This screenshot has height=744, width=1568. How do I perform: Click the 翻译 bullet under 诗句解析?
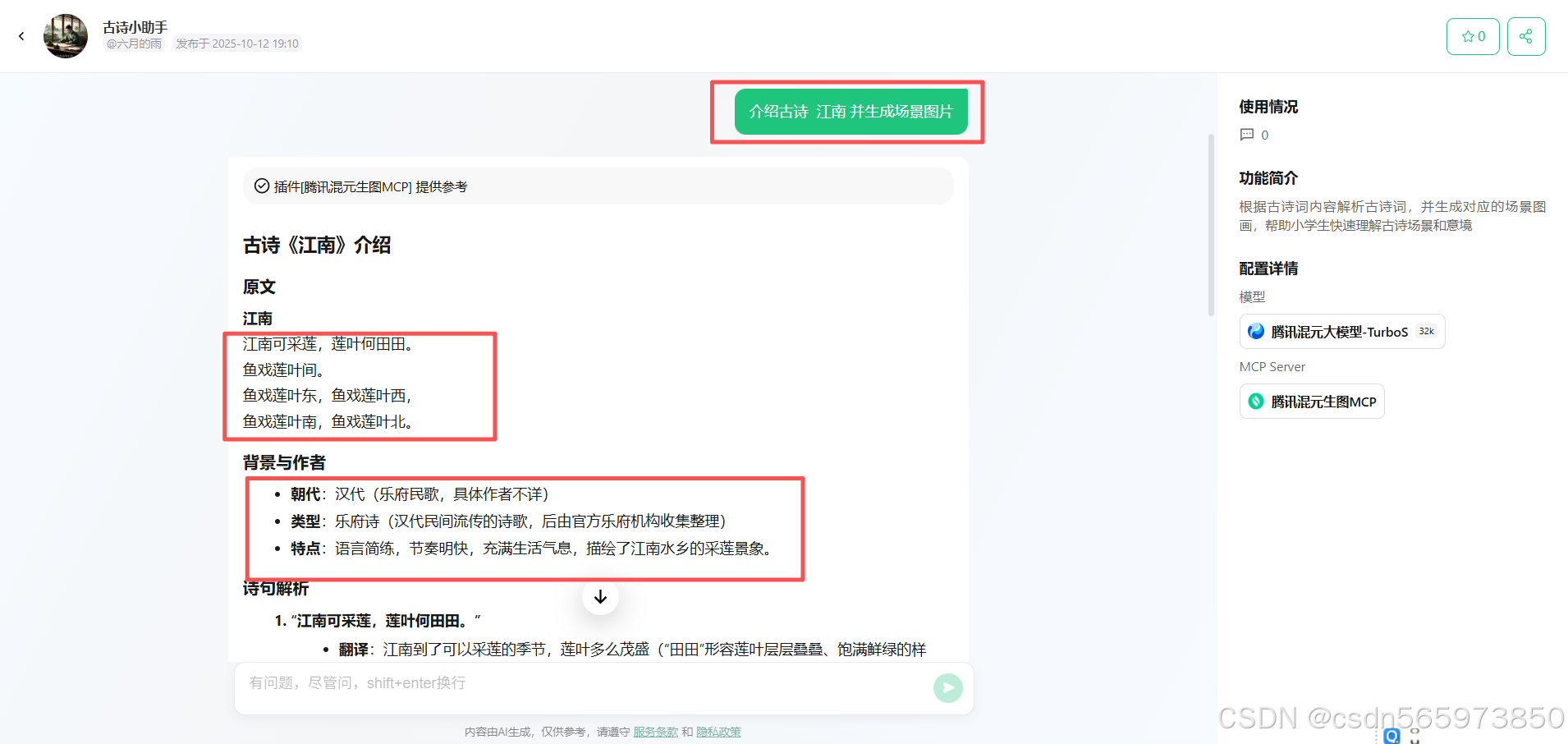click(x=632, y=650)
